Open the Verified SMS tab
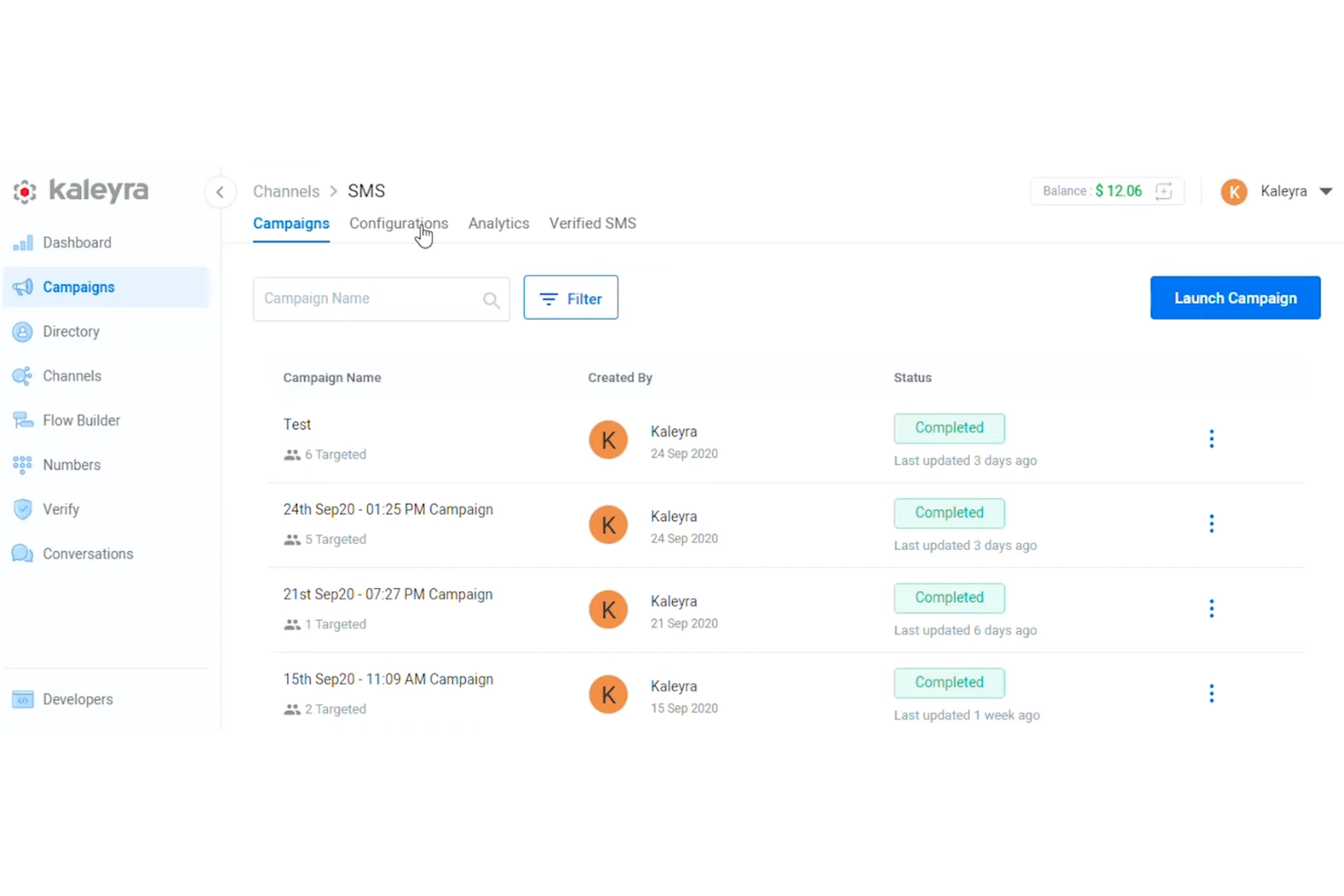1344x896 pixels. tap(592, 223)
